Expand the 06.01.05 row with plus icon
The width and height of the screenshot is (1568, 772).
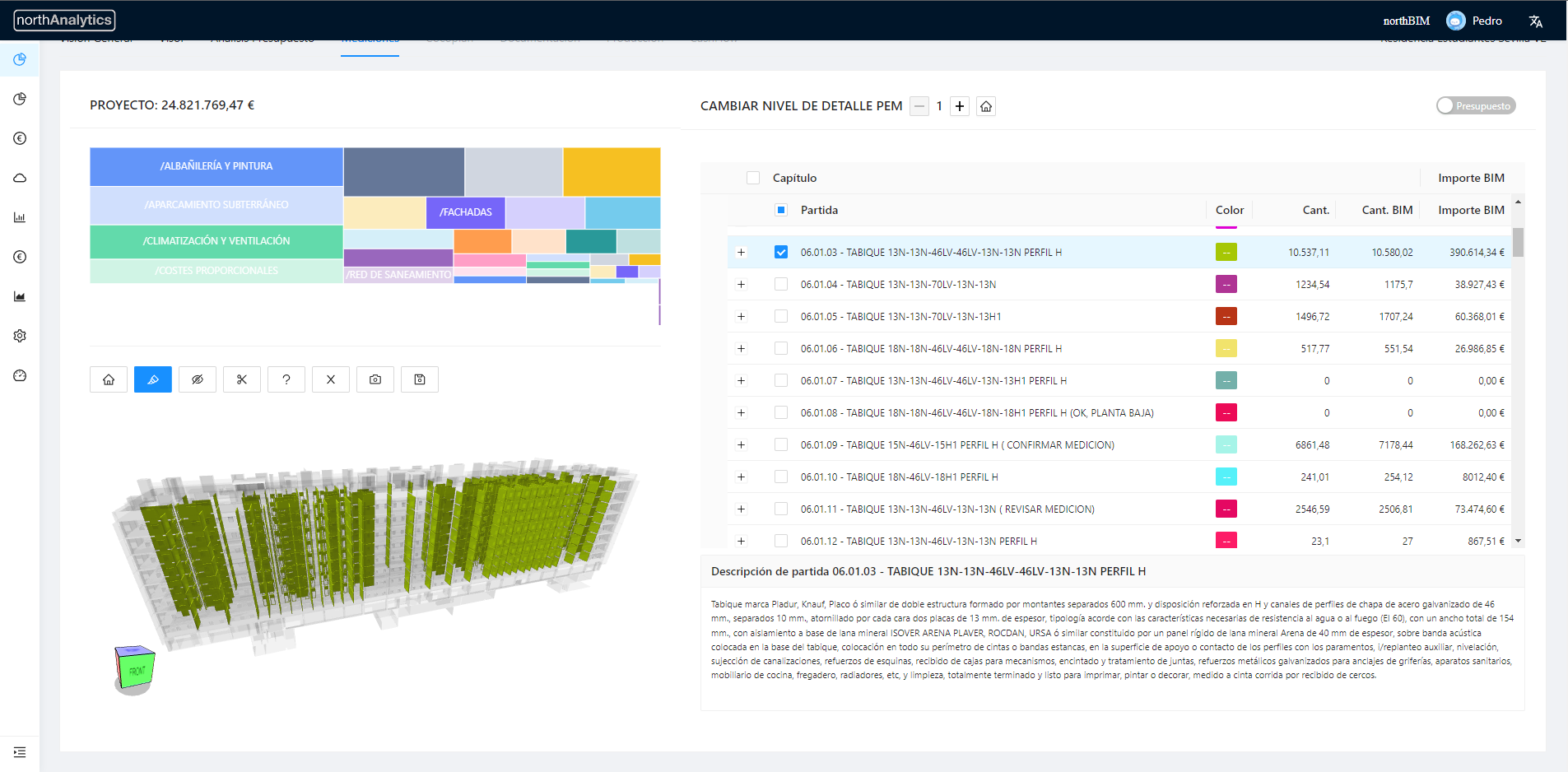(x=741, y=317)
